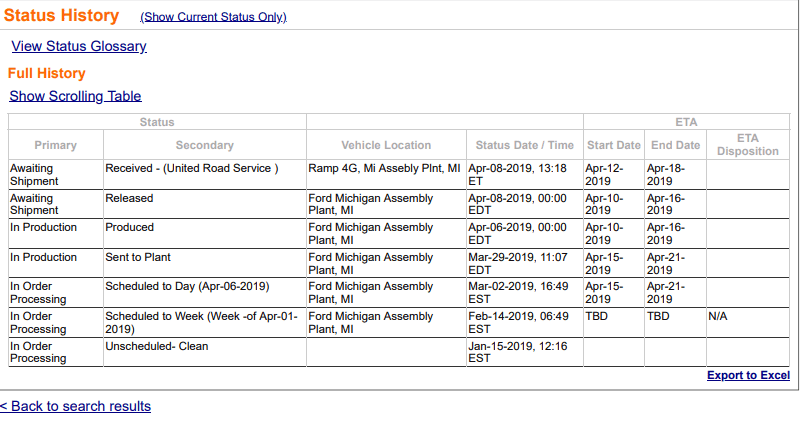Click the Status group header
This screenshot has height=423, width=802.
[x=157, y=122]
